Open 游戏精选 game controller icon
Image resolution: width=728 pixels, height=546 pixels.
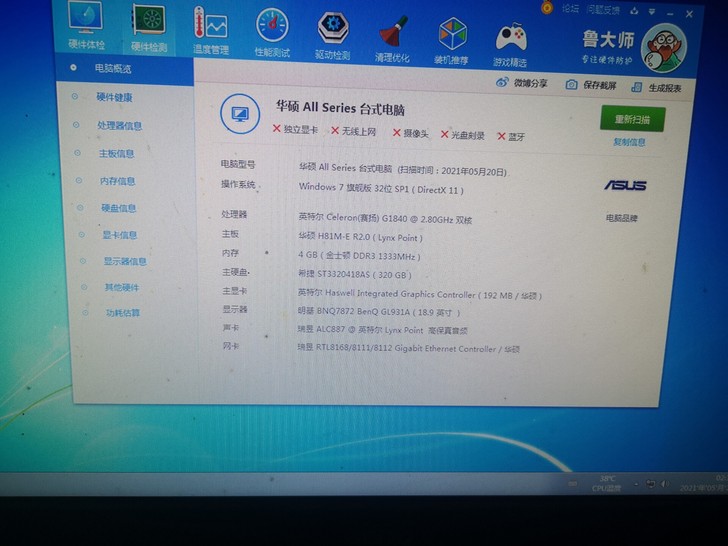pyautogui.click(x=510, y=45)
